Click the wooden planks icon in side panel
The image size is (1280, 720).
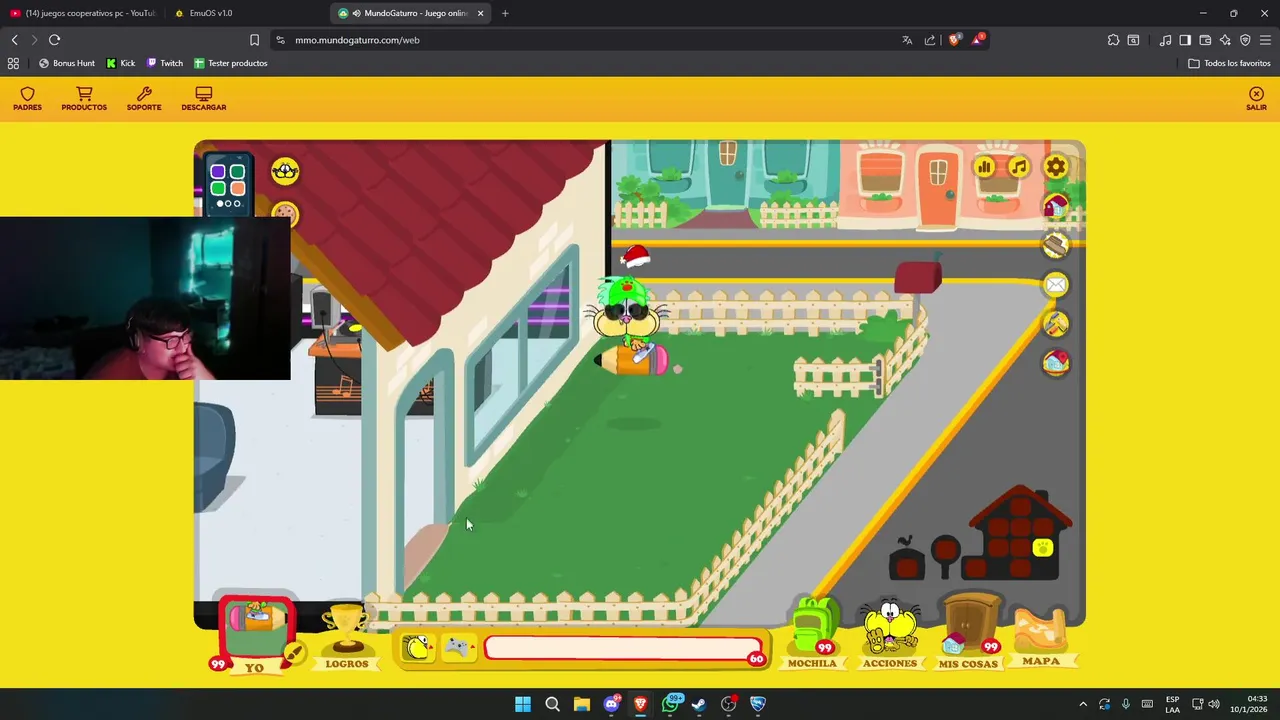(1056, 245)
